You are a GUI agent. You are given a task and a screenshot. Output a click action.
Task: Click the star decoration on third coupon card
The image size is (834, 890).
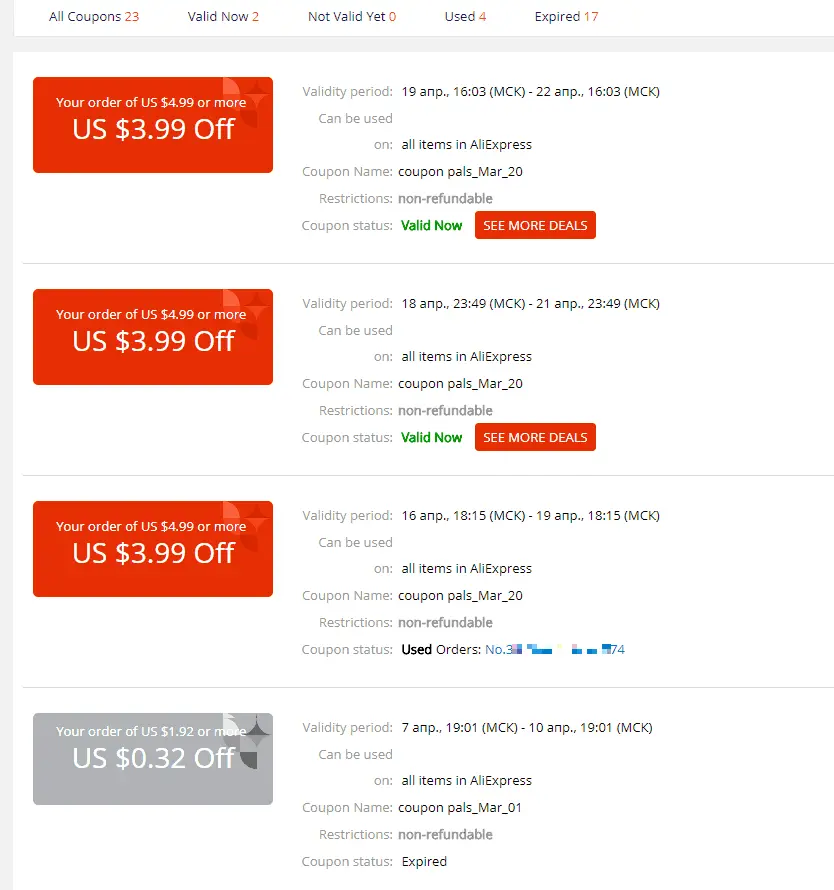255,518
